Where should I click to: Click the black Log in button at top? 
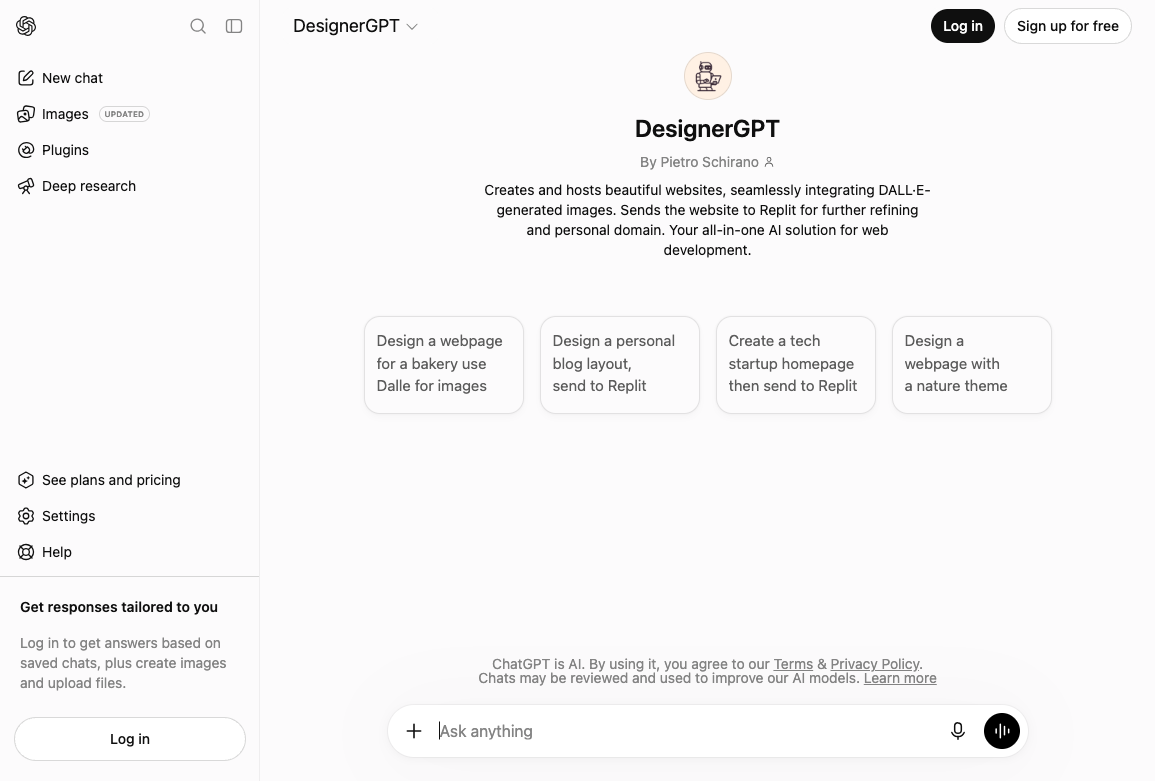[x=963, y=26]
